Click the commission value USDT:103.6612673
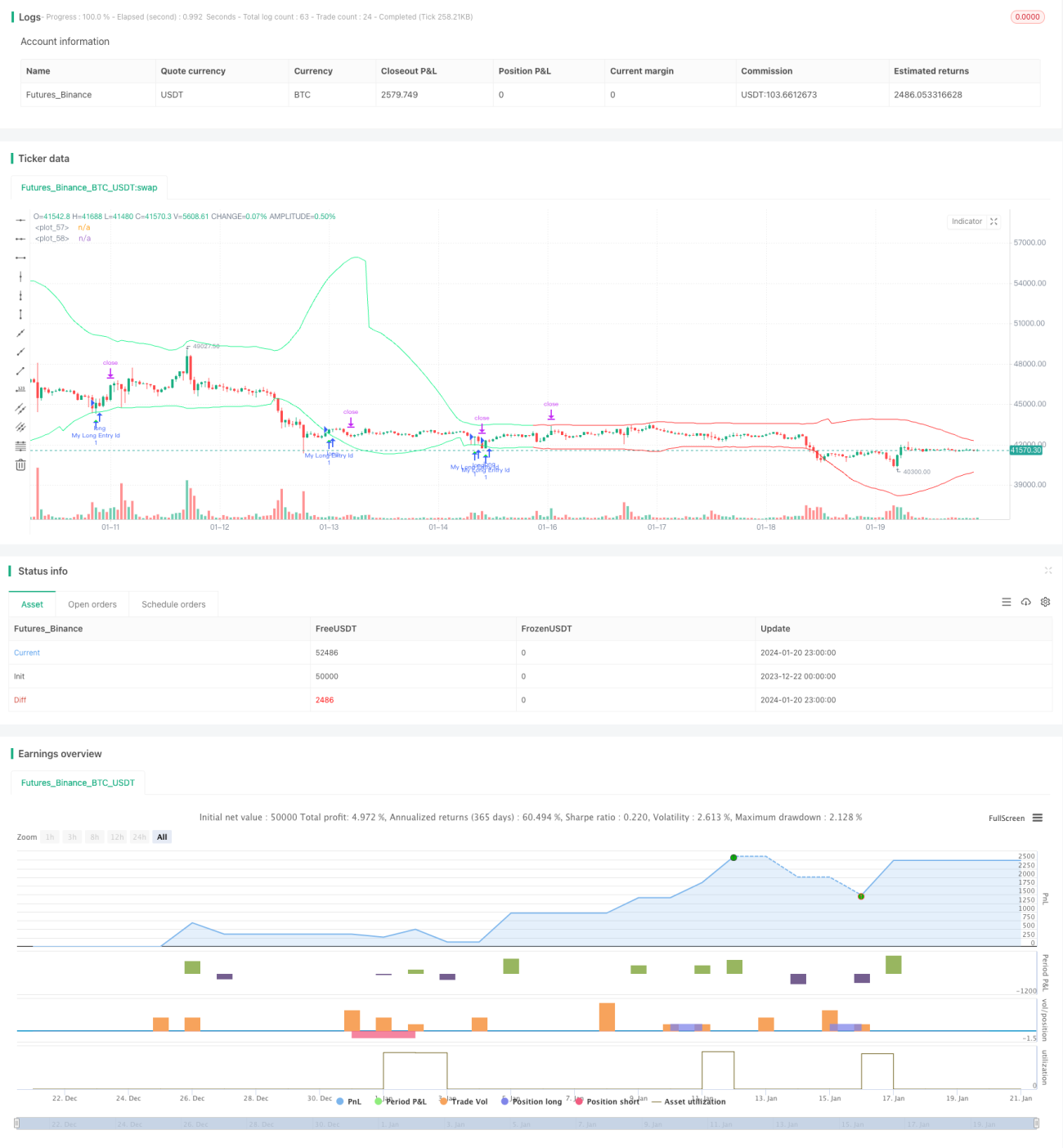The image size is (1063, 1148). point(779,95)
